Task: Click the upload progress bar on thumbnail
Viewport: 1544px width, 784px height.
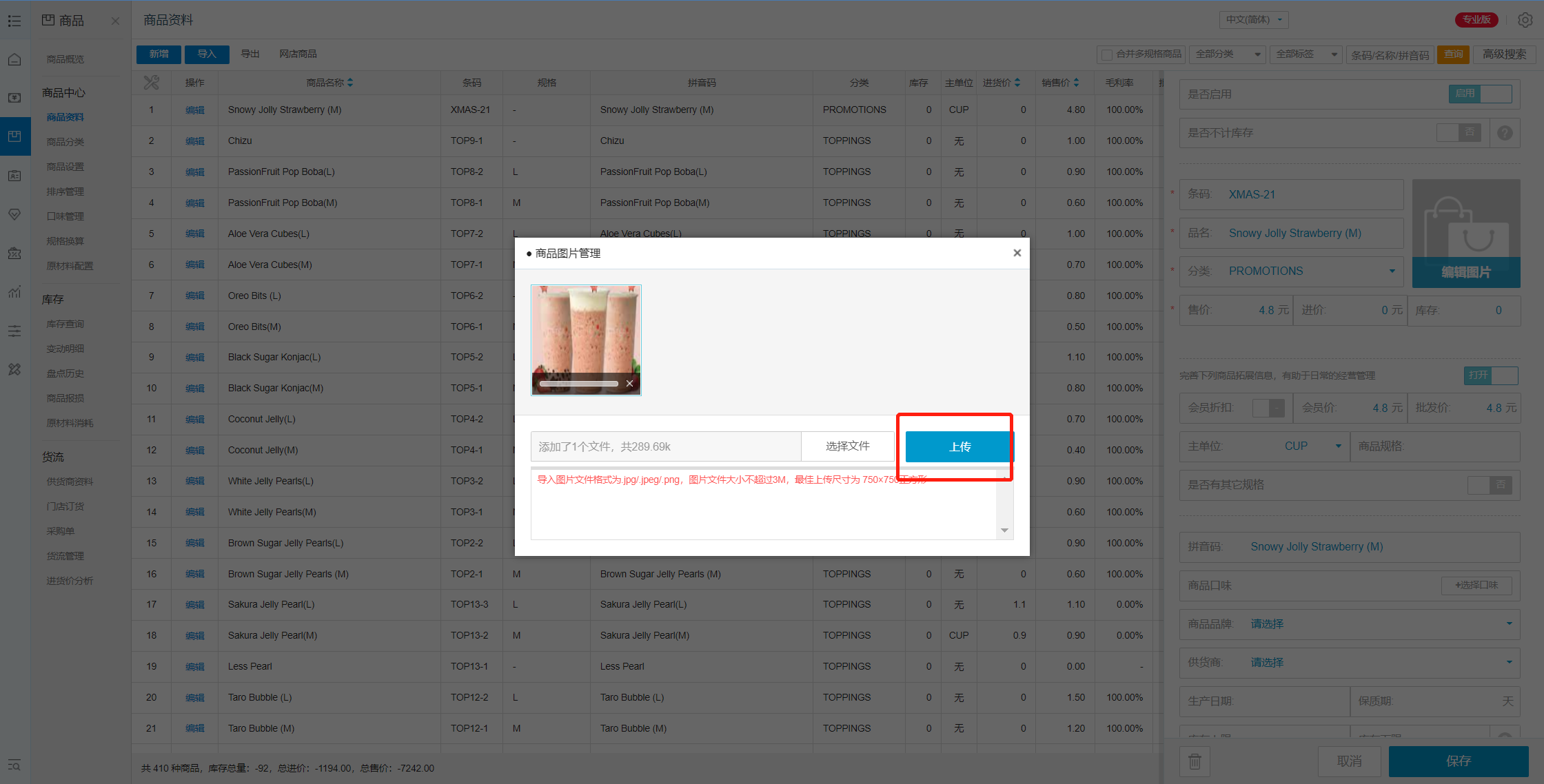Action: pos(579,384)
